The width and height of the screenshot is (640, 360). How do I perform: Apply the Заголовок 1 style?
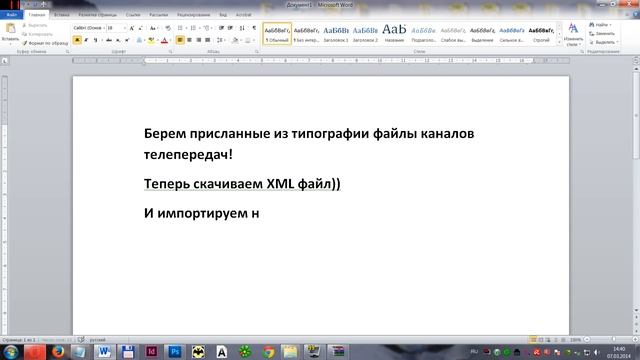[x=336, y=34]
